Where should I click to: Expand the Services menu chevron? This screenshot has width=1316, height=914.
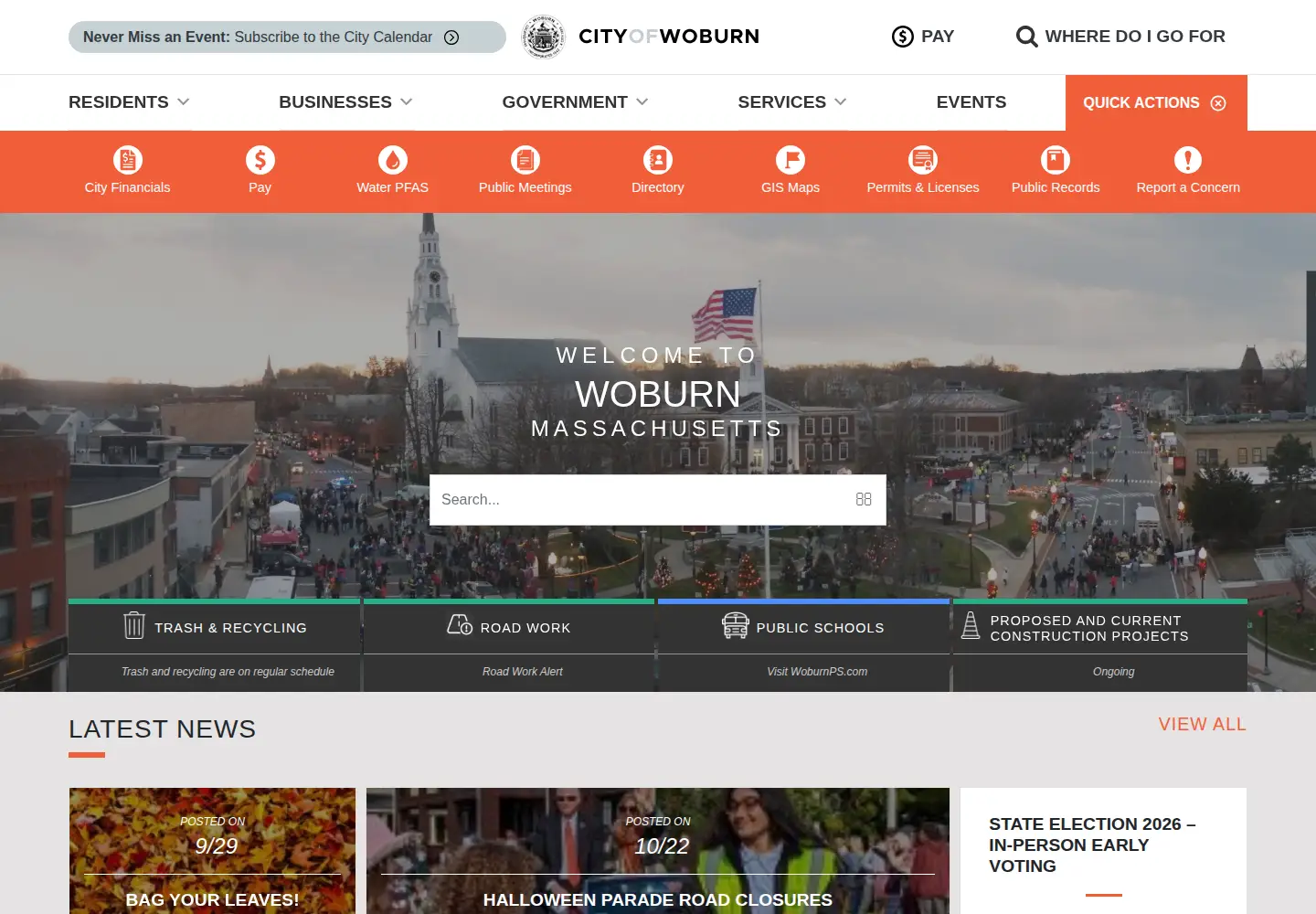point(841,101)
